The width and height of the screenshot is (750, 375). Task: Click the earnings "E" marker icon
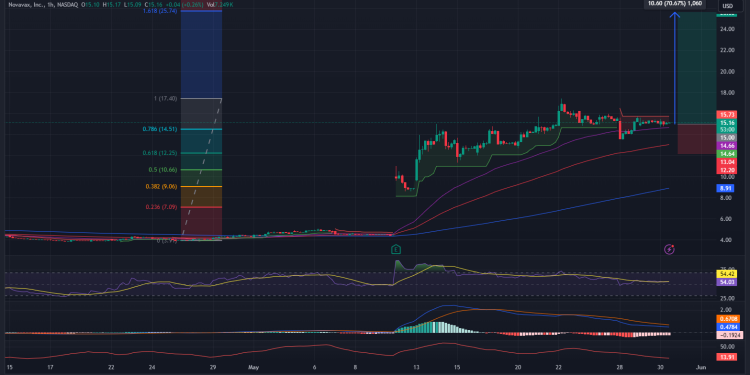coord(396,249)
